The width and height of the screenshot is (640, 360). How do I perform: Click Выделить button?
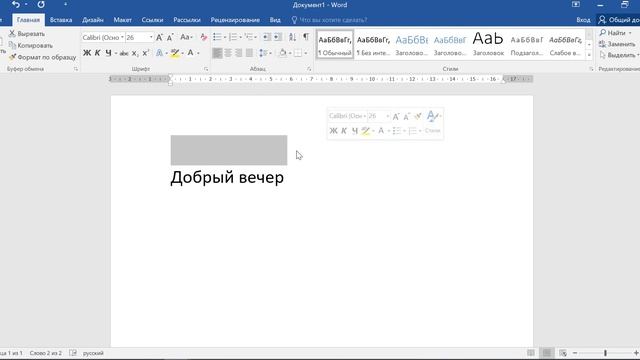click(x=619, y=55)
